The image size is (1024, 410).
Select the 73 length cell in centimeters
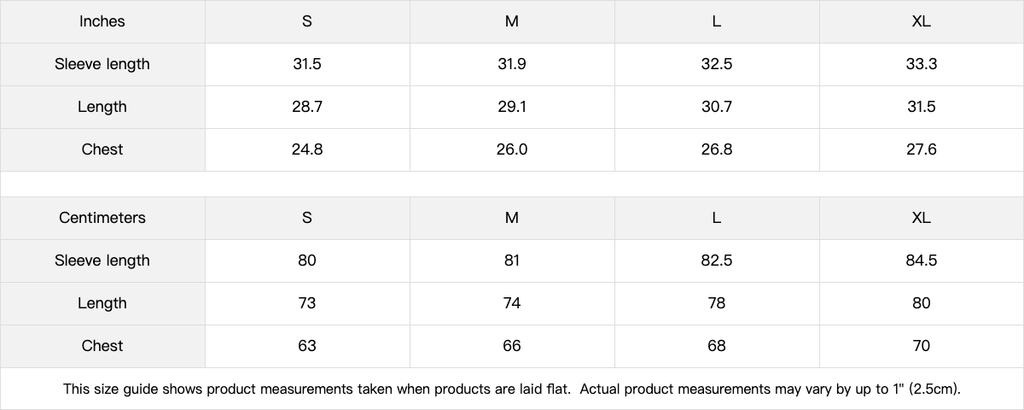click(307, 303)
